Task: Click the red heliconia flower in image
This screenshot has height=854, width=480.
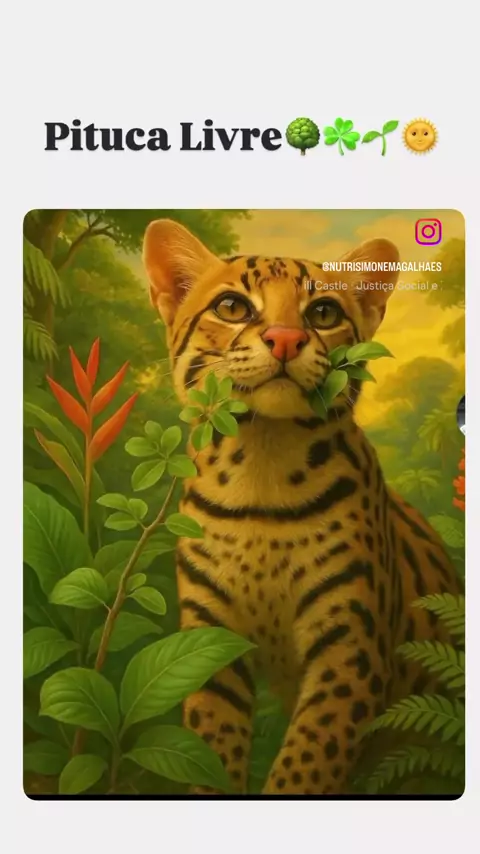Action: click(x=92, y=398)
